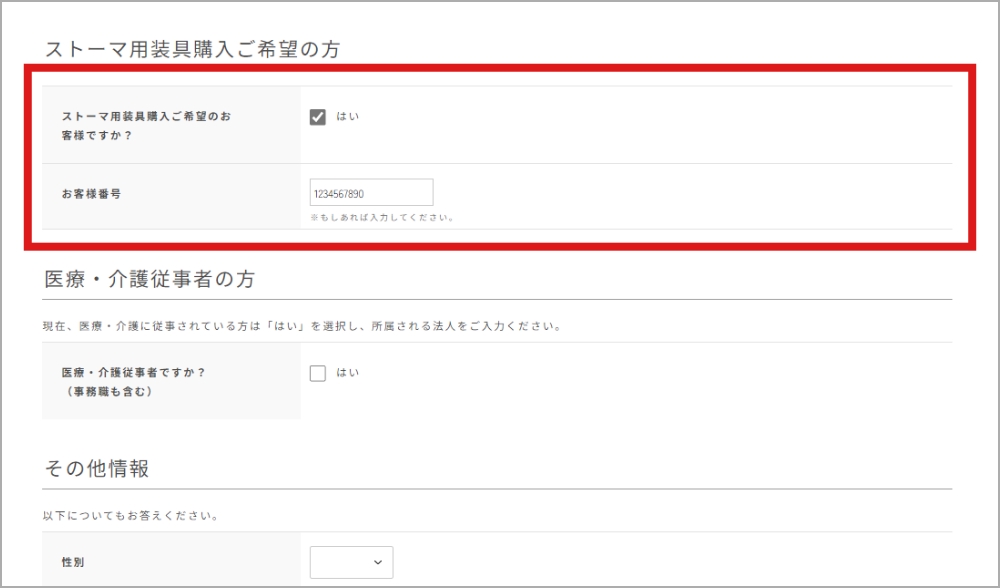The width and height of the screenshot is (1000, 588).
Task: Click the その他情報 heading
Action: [97, 469]
